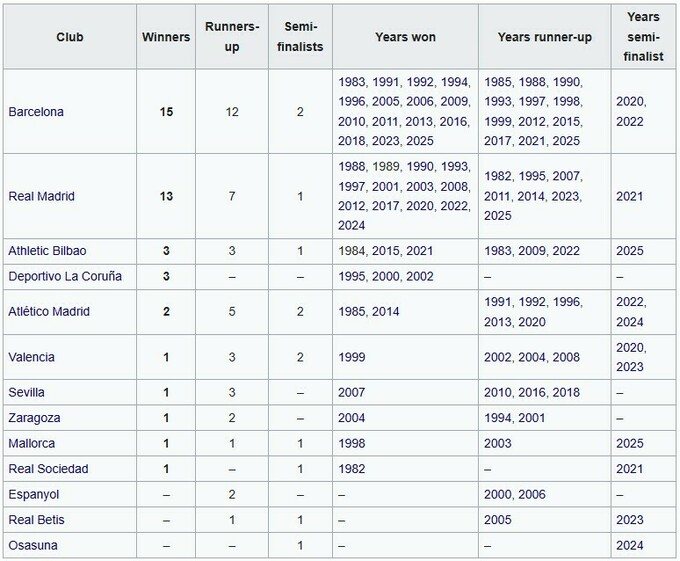Open the Real Betis club link
Image resolution: width=680 pixels, height=561 pixels.
tap(37, 520)
